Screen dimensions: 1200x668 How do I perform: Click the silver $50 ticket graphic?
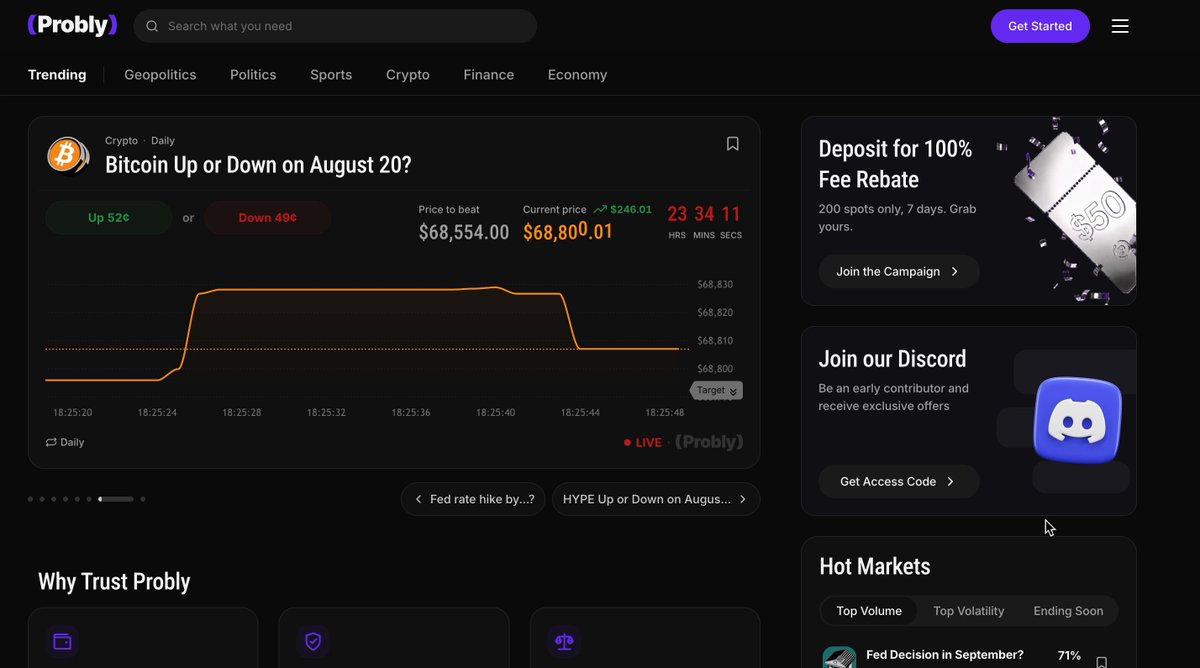coord(1076,212)
